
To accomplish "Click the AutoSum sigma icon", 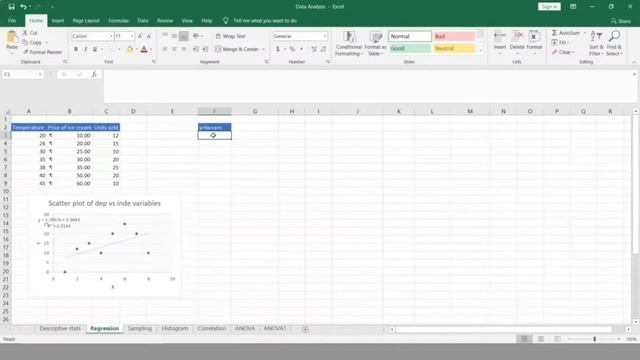I will point(554,33).
